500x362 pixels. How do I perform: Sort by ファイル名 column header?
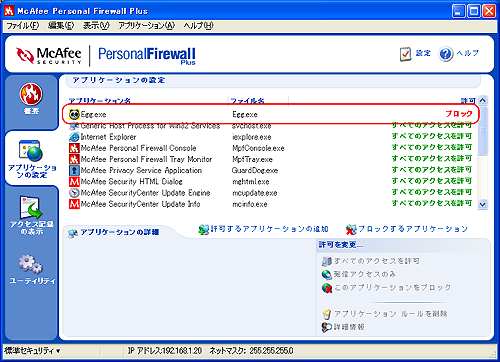247,100
